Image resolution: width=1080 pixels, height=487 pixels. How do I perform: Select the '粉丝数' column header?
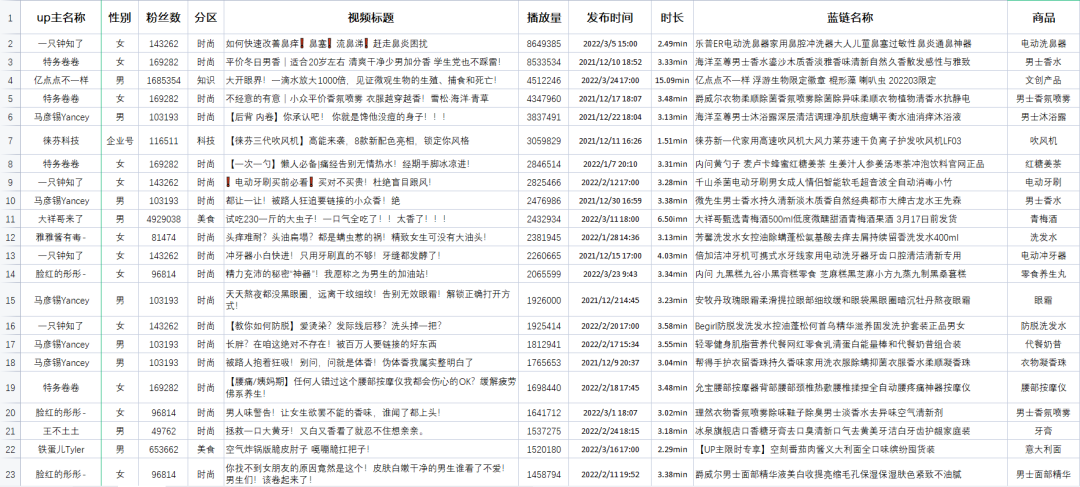tap(163, 17)
